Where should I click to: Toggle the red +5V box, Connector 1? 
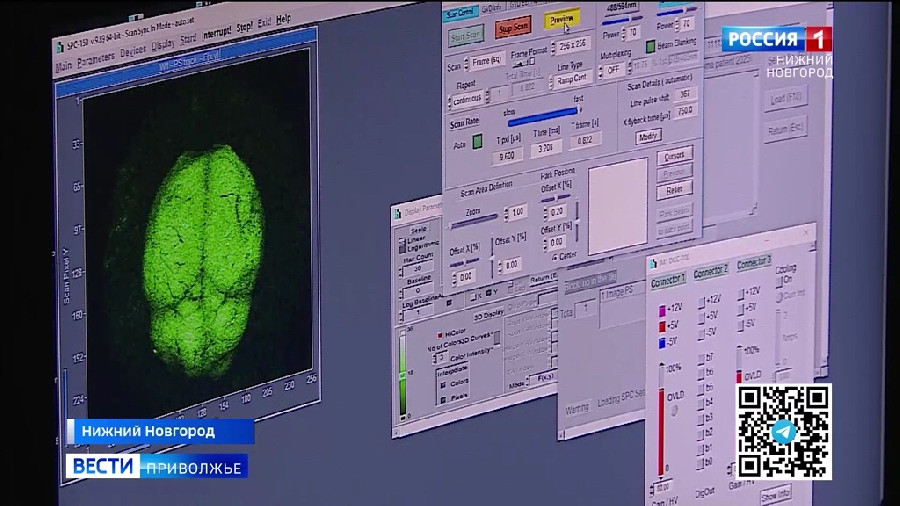[x=661, y=325]
